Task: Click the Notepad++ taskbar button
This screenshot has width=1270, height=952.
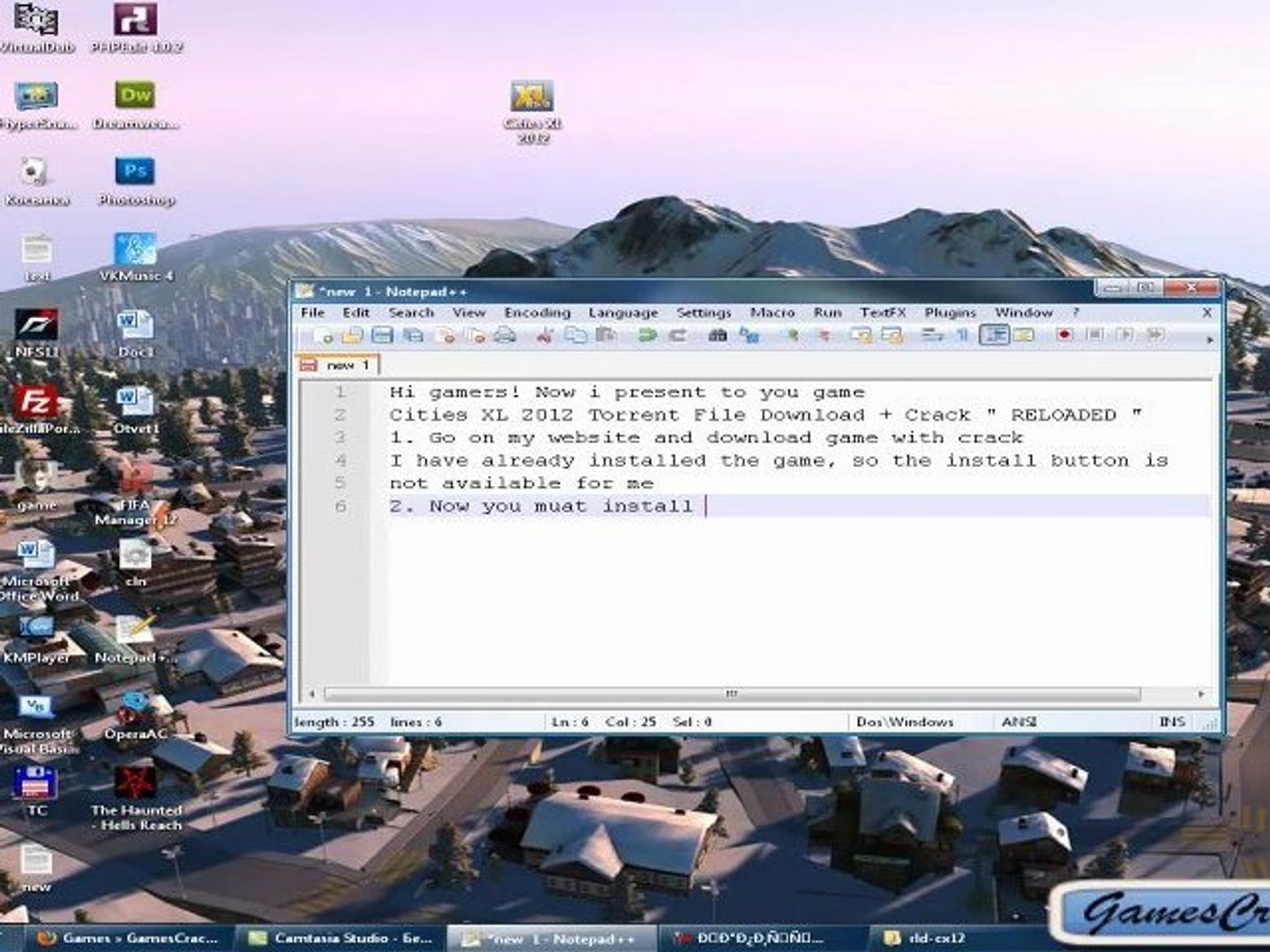Action: [x=551, y=938]
